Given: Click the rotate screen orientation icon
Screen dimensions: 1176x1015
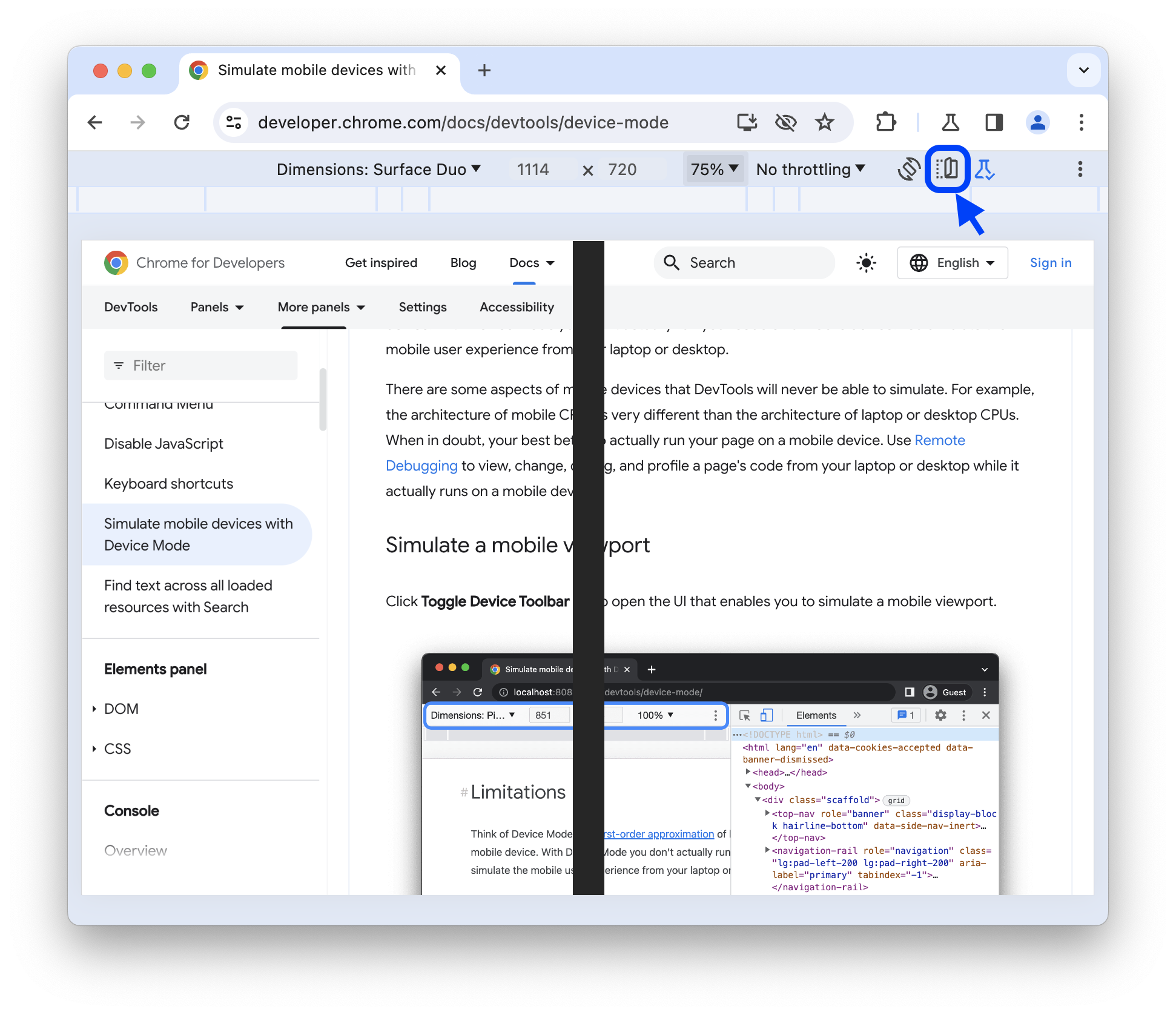Looking at the screenshot, I should click(908, 169).
